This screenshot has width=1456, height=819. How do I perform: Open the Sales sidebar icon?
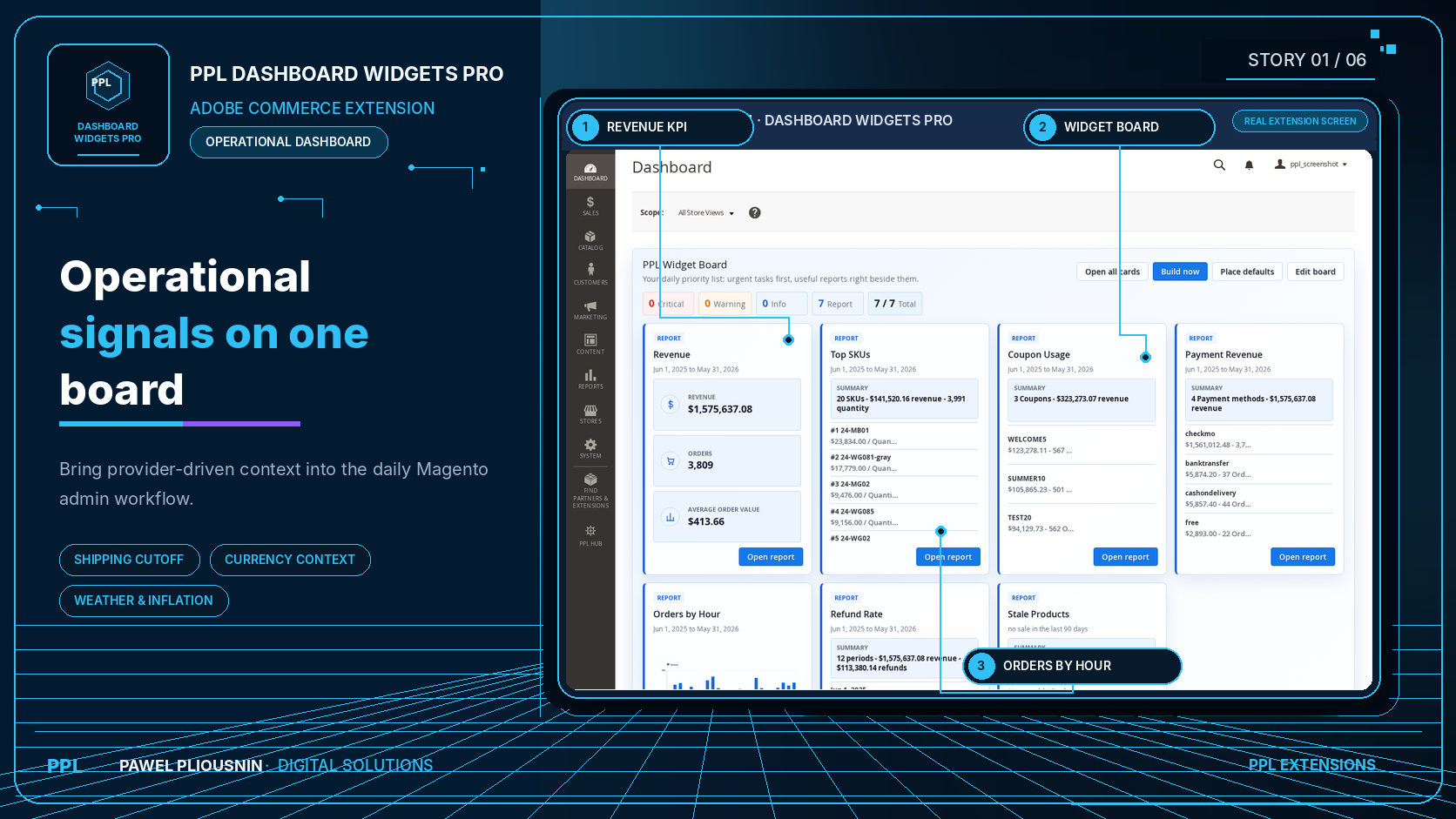click(x=590, y=205)
